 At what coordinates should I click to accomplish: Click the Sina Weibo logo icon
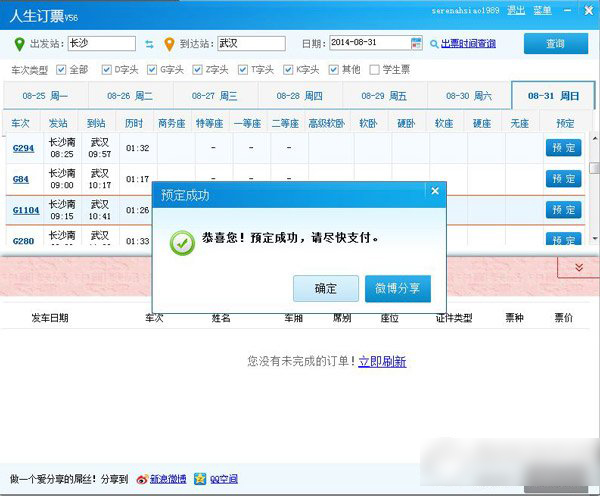142,479
